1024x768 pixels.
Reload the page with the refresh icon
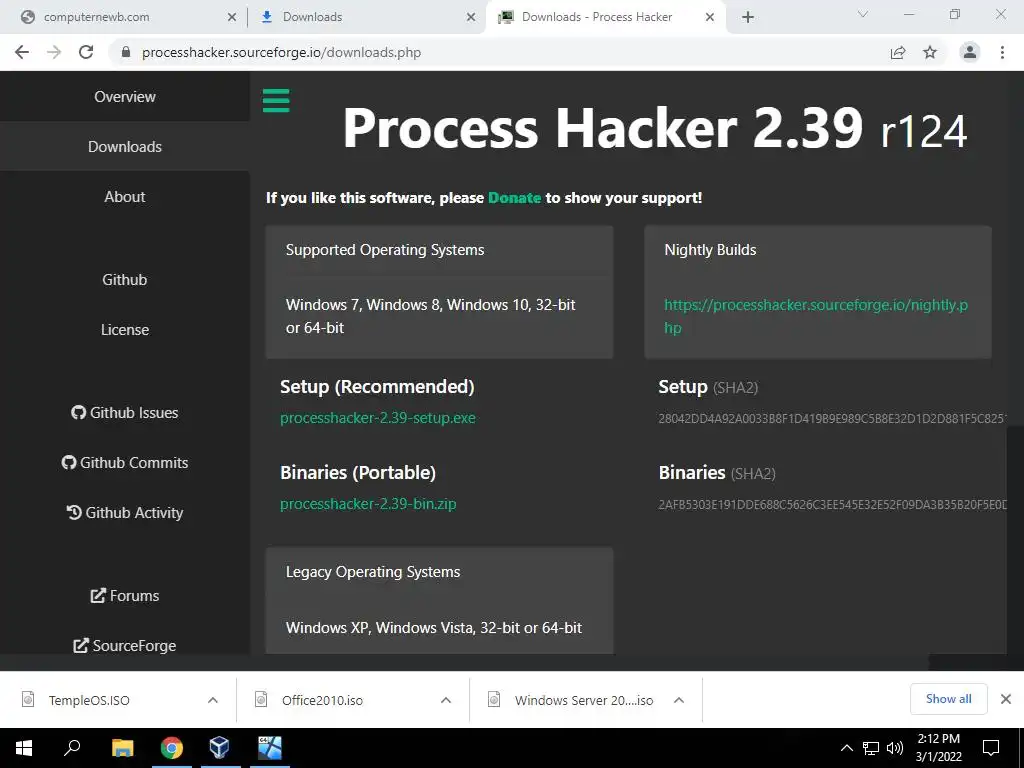click(86, 52)
